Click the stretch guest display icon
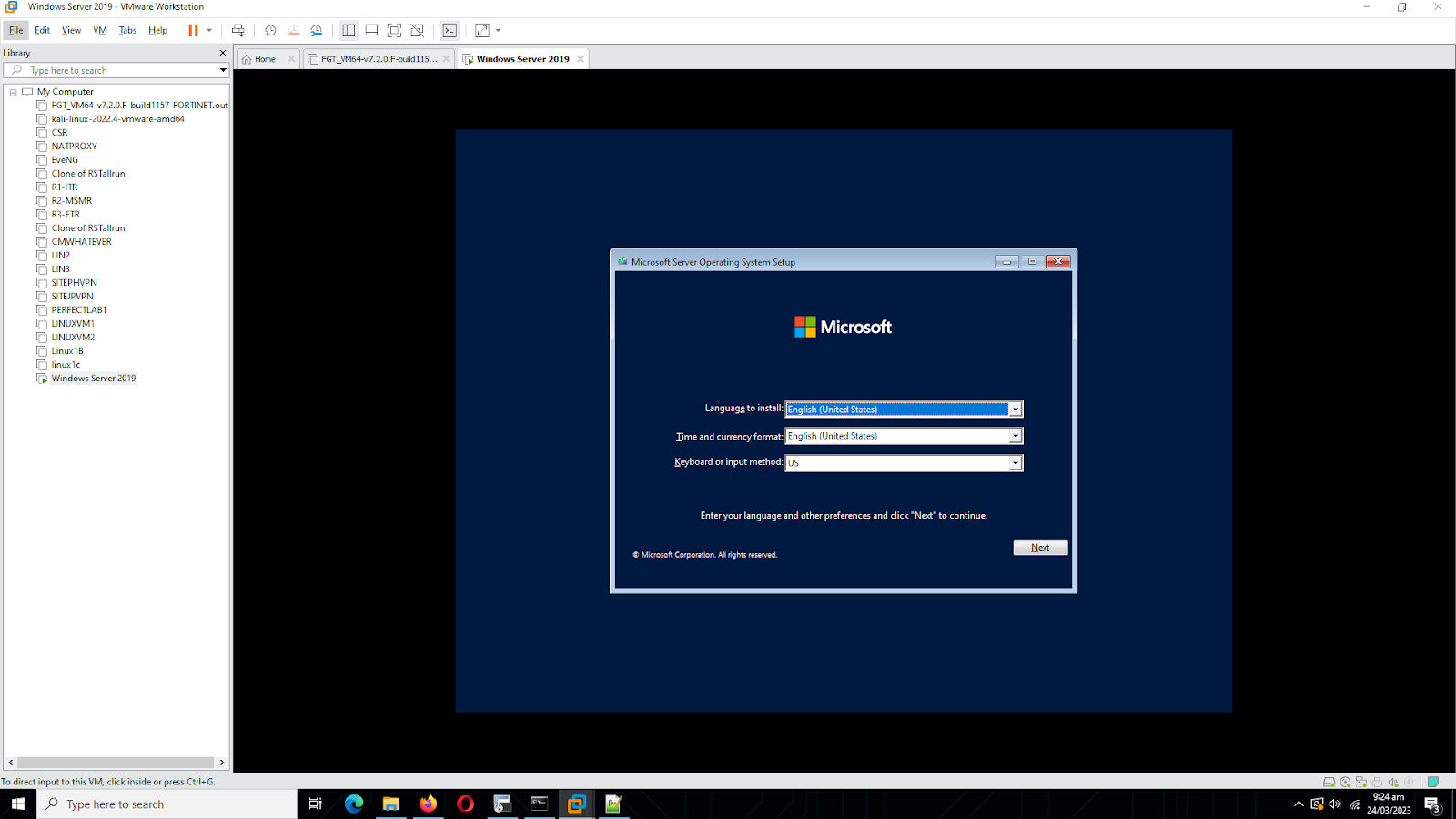 coord(482,30)
